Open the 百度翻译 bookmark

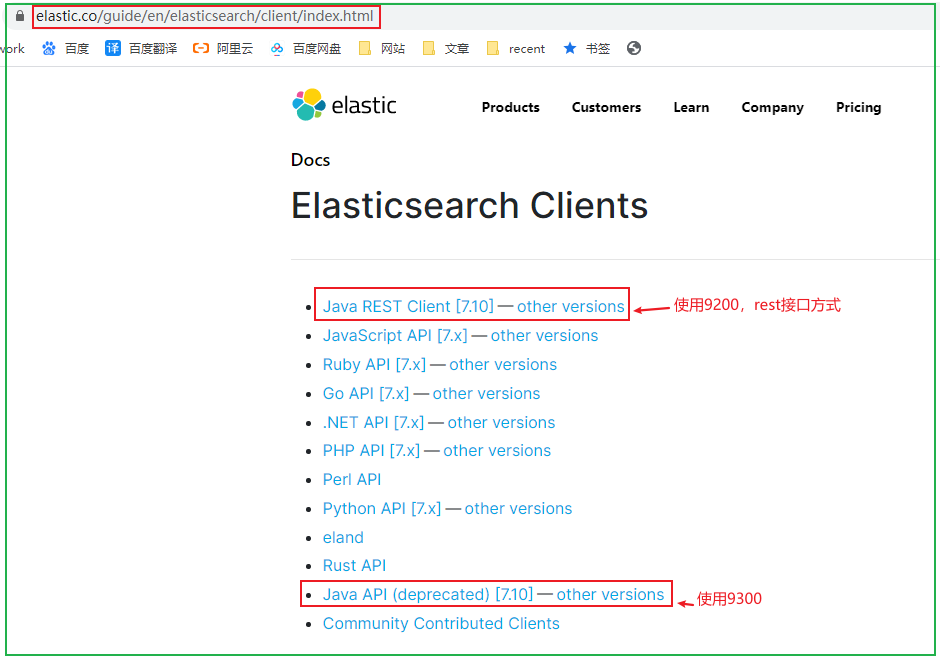point(141,49)
